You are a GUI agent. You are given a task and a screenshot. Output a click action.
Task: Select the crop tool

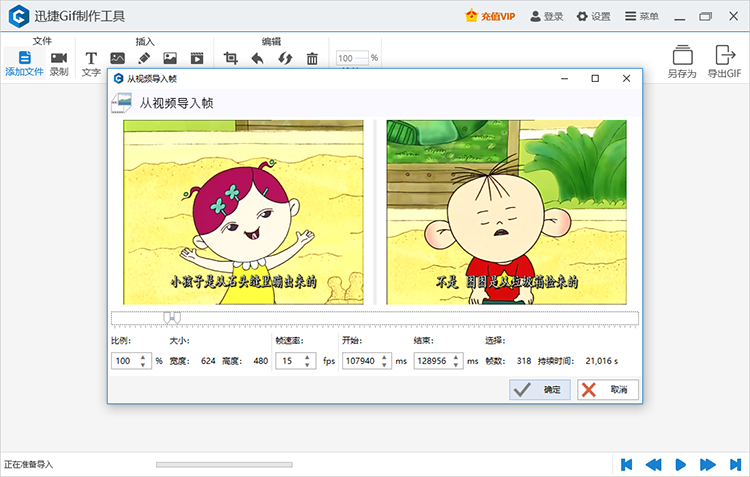(x=231, y=58)
